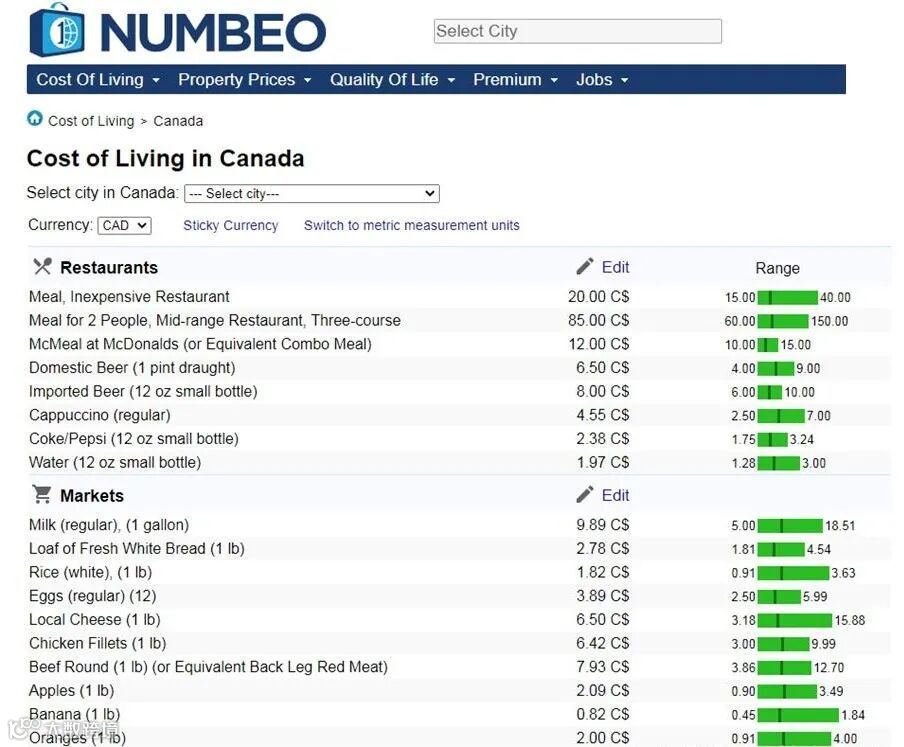The height and width of the screenshot is (747, 904).
Task: Click the Milk price range bar
Action: [790, 526]
